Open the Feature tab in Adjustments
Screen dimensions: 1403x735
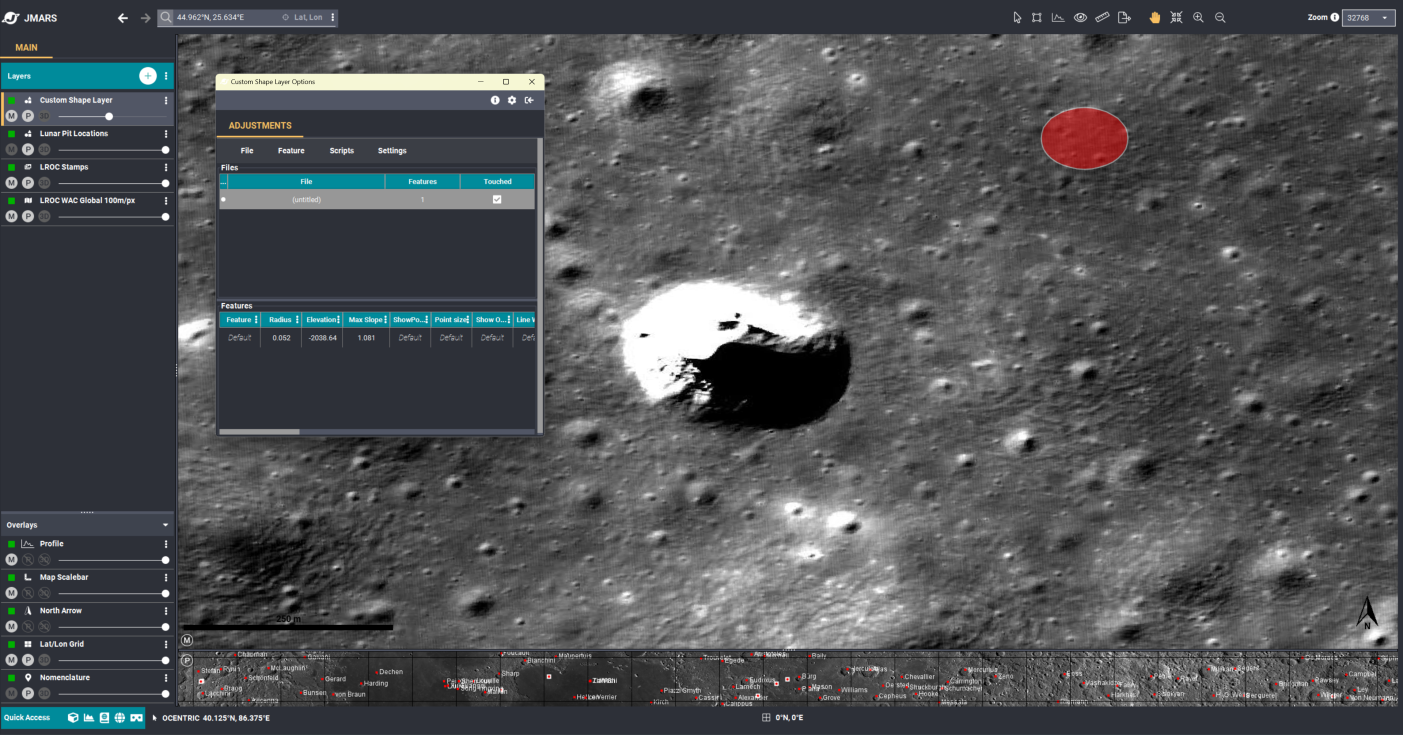(290, 150)
